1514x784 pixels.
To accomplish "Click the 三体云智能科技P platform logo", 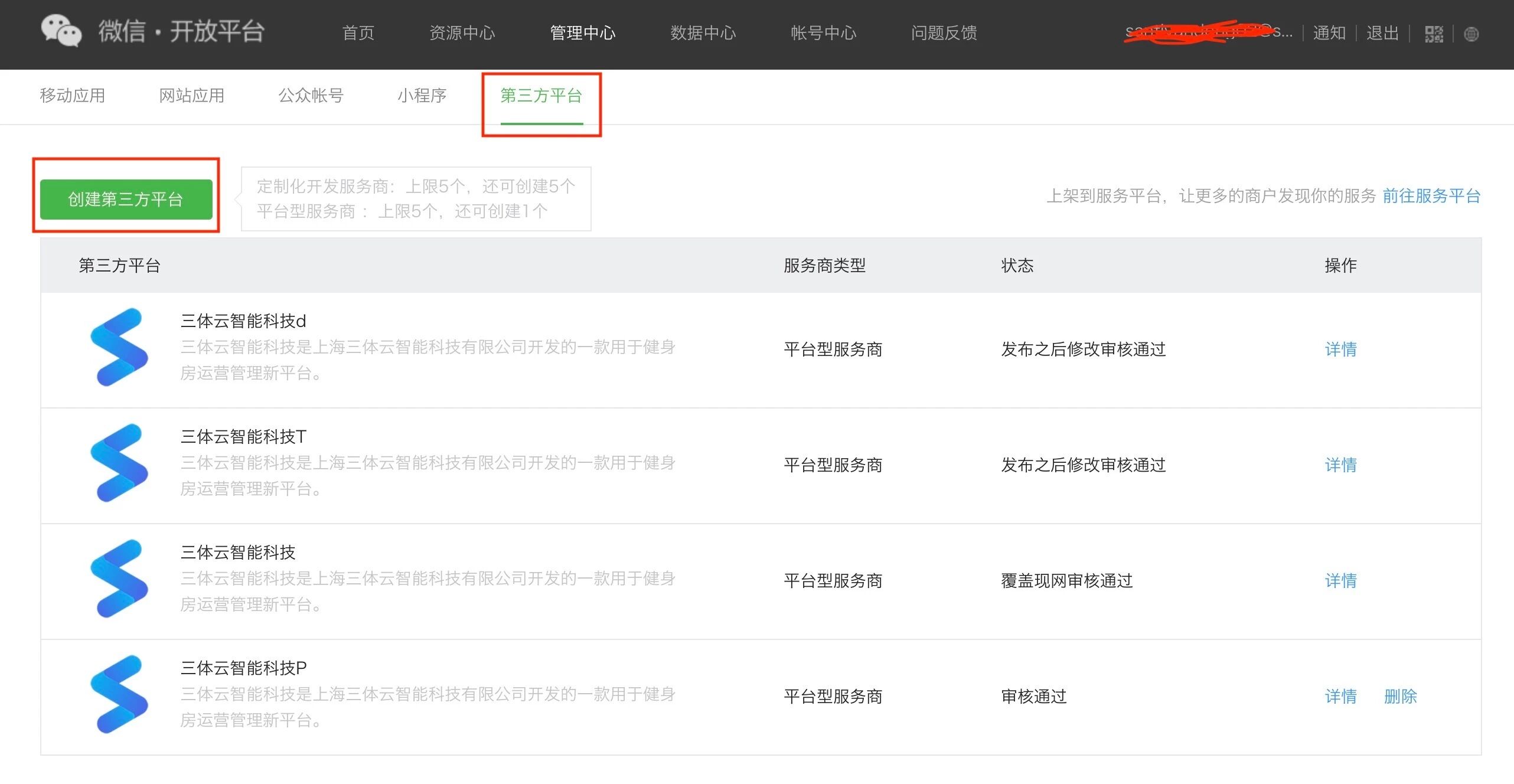I will coord(119,694).
